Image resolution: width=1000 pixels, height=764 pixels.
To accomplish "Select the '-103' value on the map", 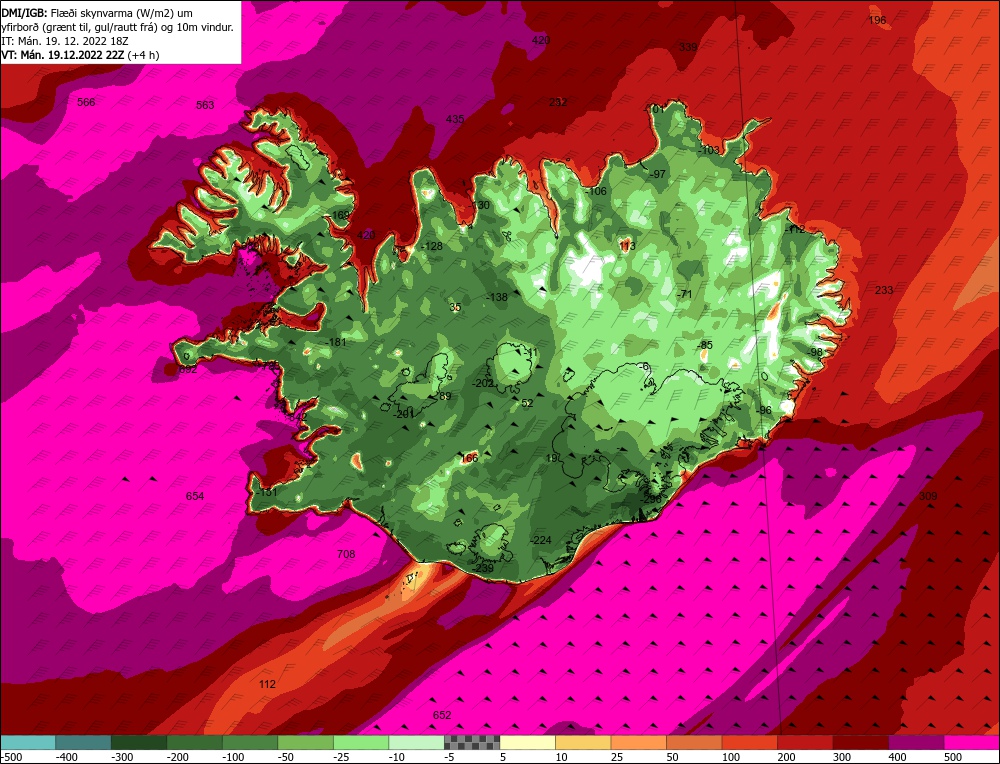I will click(709, 151).
